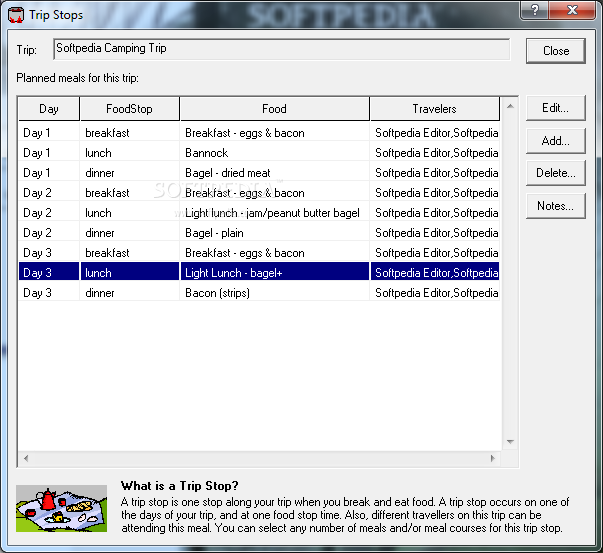Click Travelers cell in Day 1 breakfast row
Screen dimensions: 603x553
point(435,133)
